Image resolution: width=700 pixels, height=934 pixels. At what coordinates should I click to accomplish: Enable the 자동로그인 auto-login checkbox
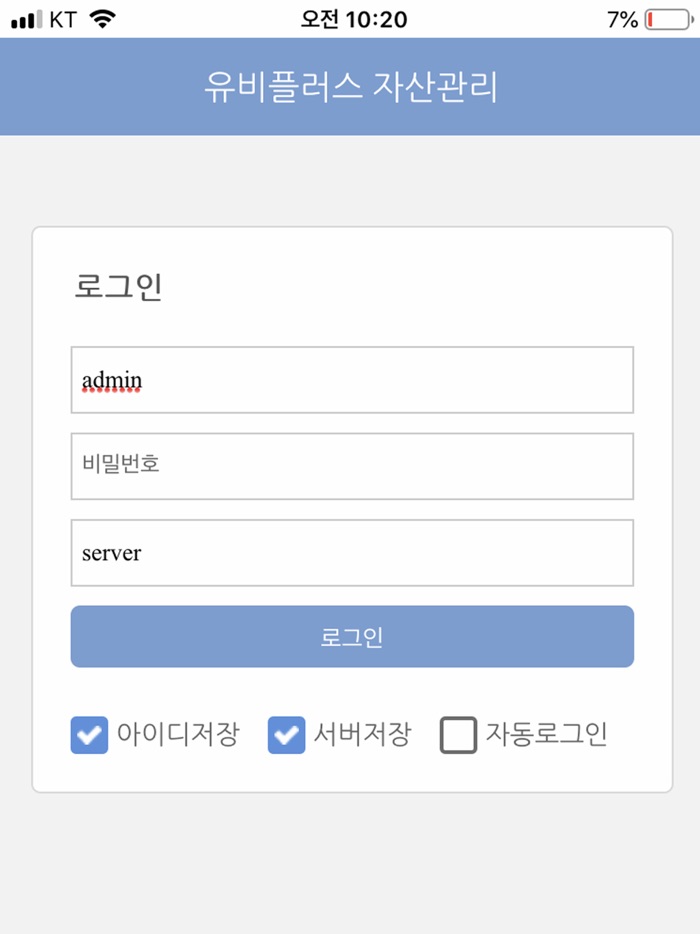click(458, 734)
